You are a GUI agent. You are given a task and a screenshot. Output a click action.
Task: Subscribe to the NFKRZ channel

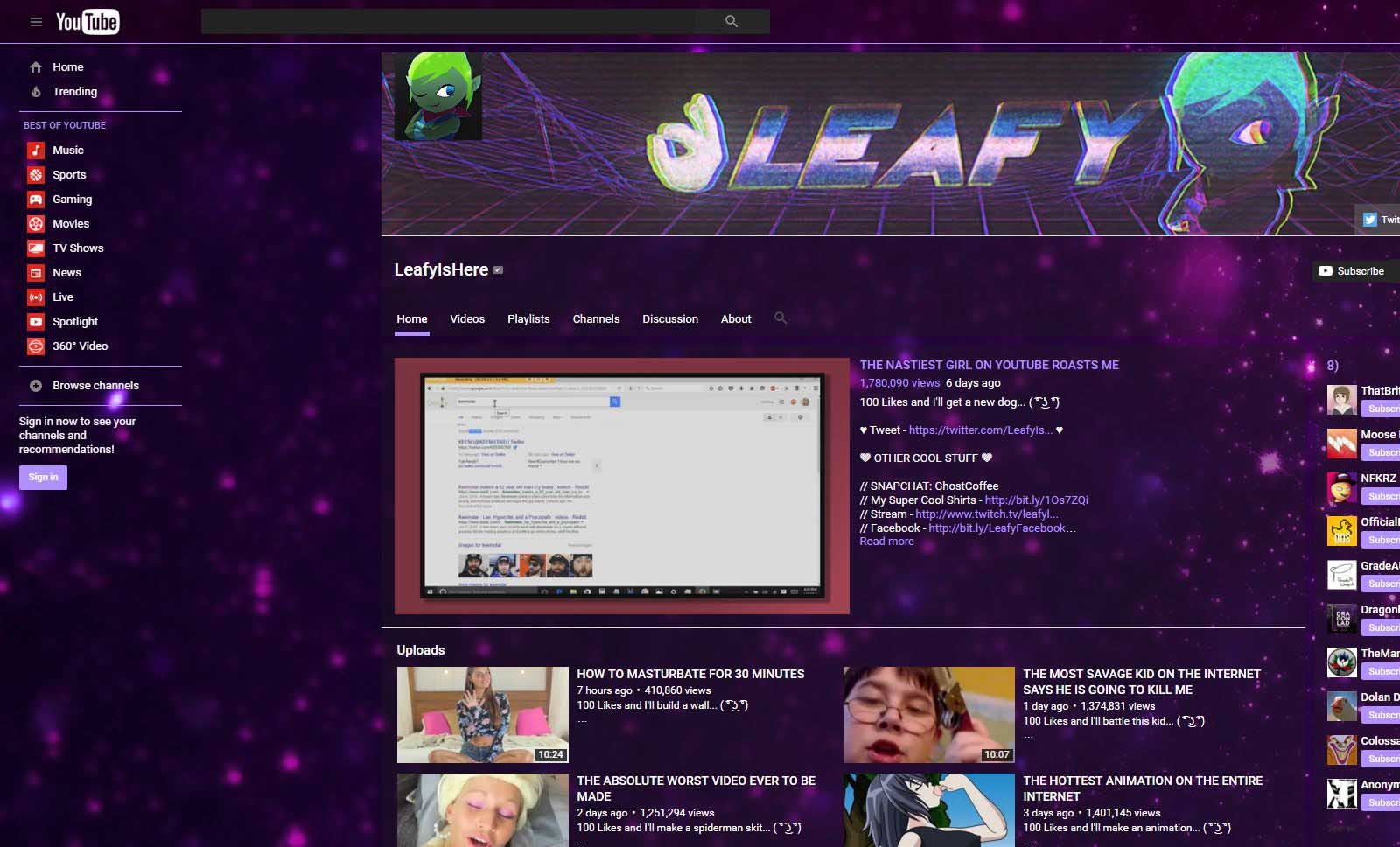point(1381,496)
